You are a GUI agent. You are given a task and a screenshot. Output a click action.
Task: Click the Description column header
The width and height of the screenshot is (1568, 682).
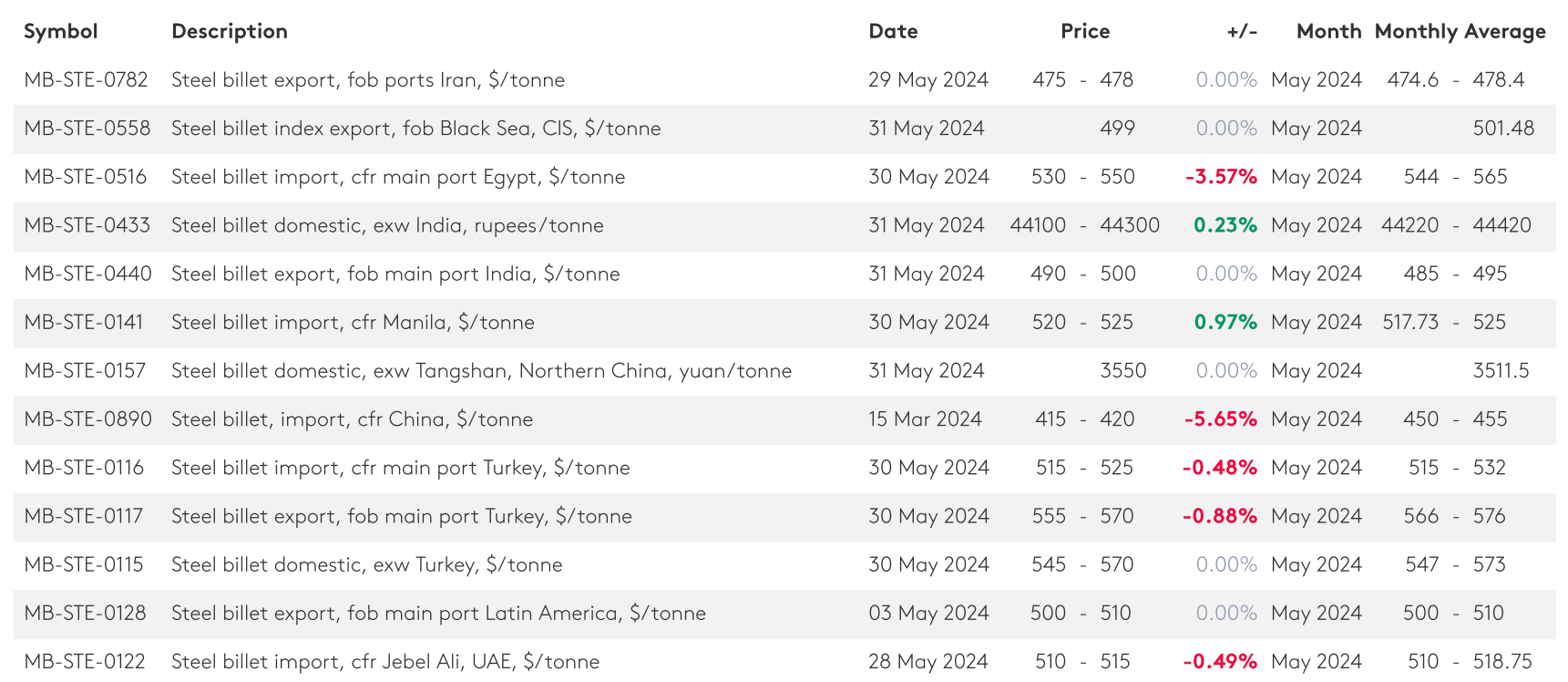(x=229, y=32)
